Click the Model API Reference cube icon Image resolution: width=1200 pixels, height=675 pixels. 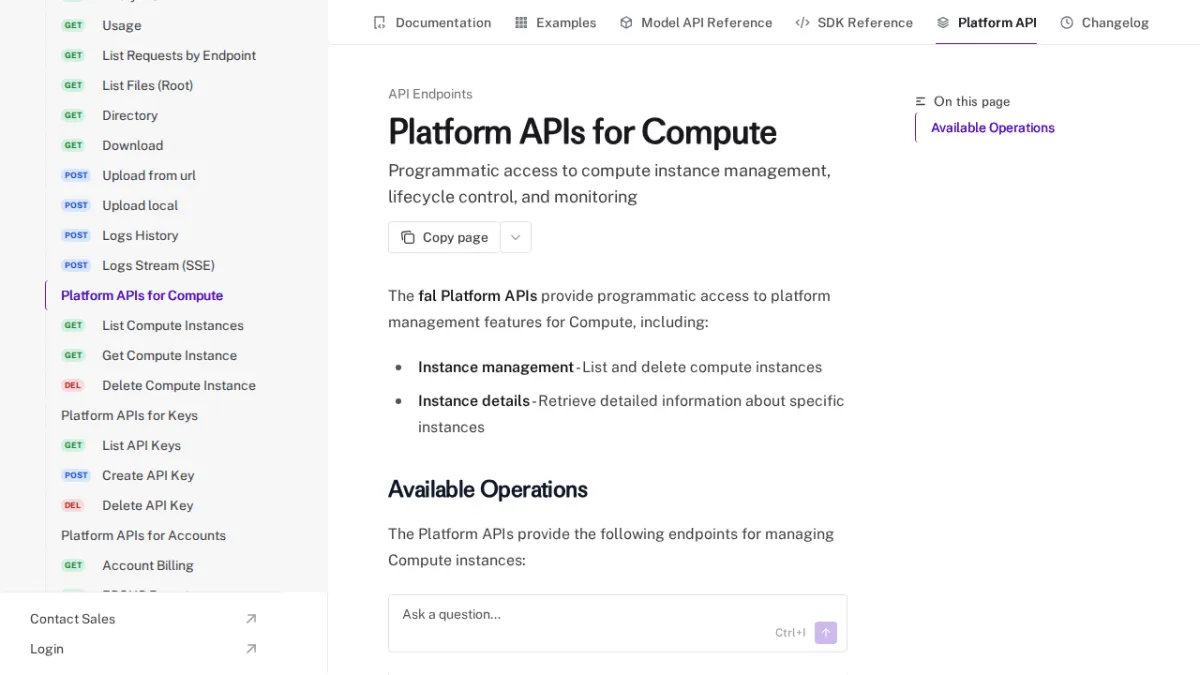(626, 22)
